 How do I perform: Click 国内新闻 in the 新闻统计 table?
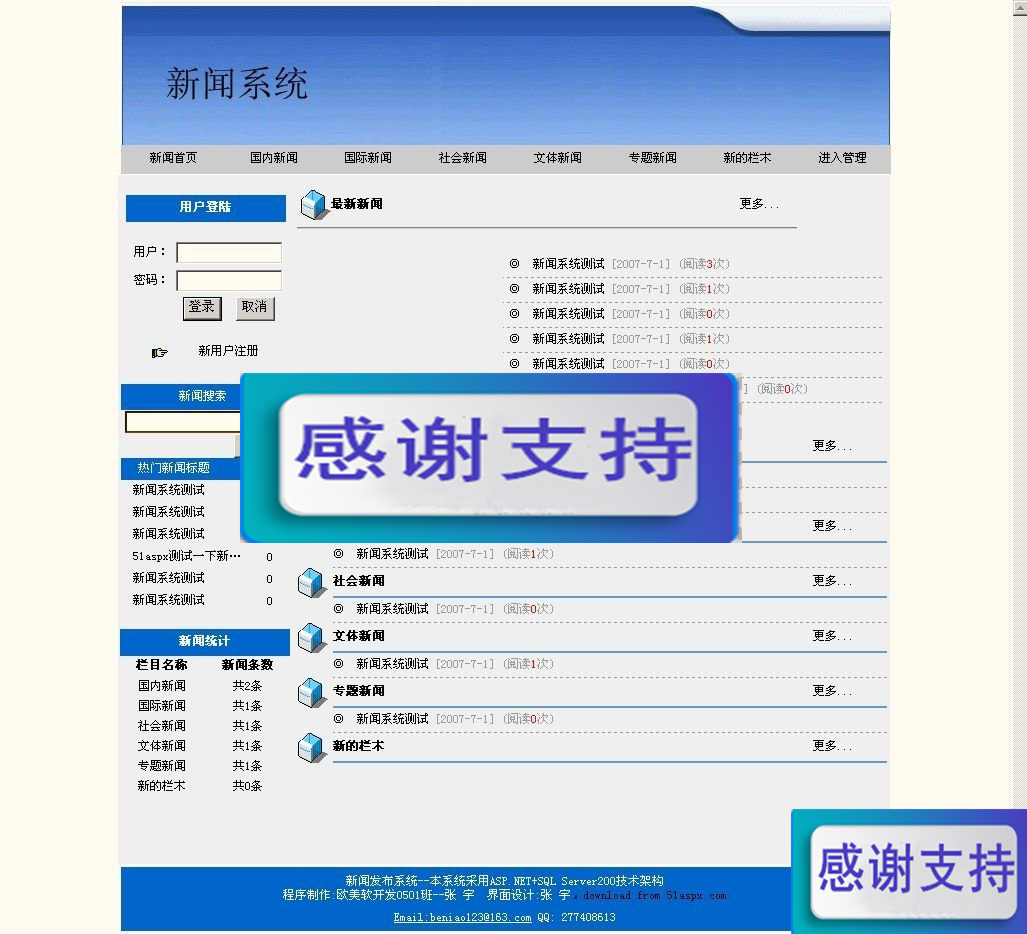click(162, 686)
